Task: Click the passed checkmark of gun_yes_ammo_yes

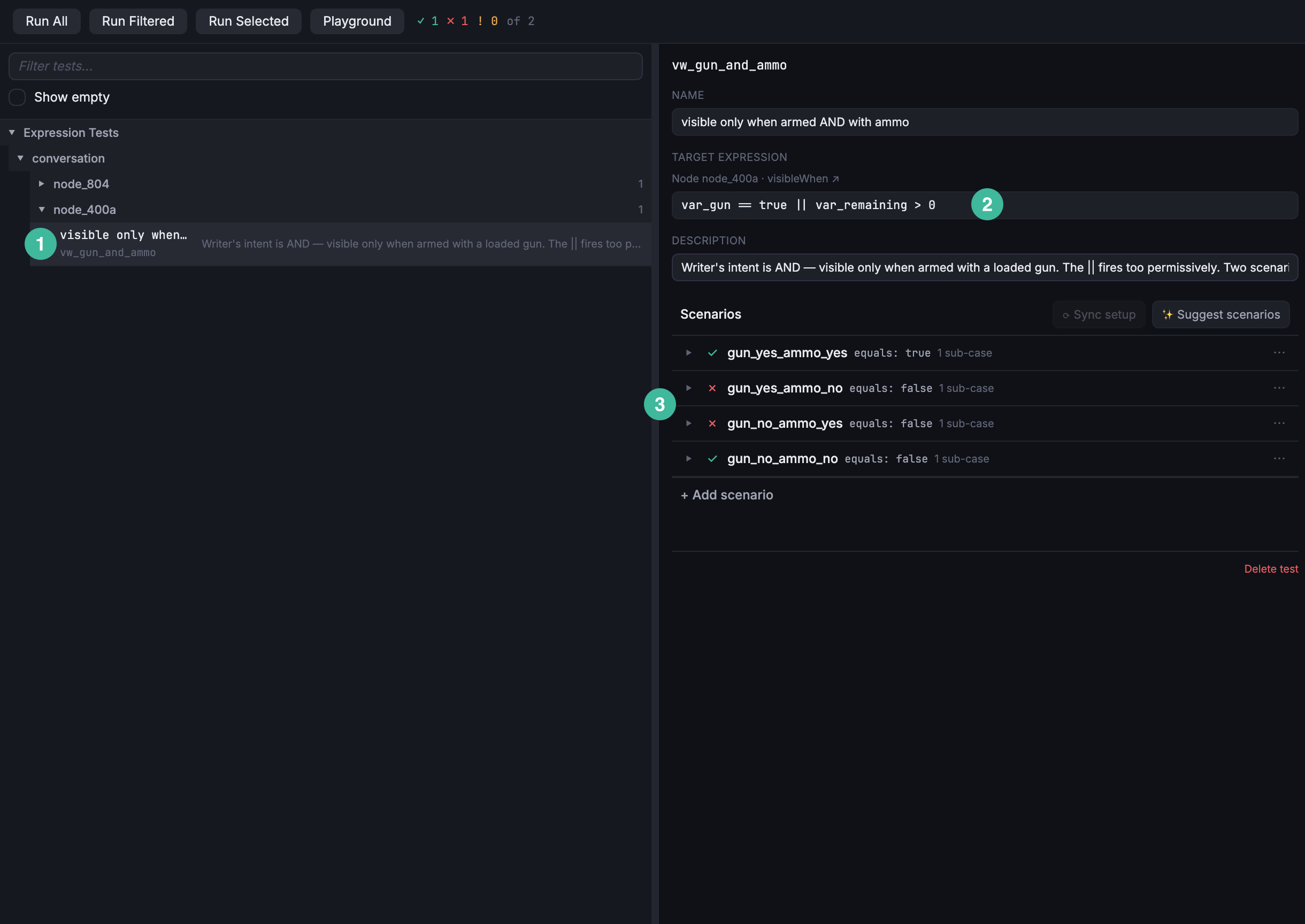Action: 712,353
